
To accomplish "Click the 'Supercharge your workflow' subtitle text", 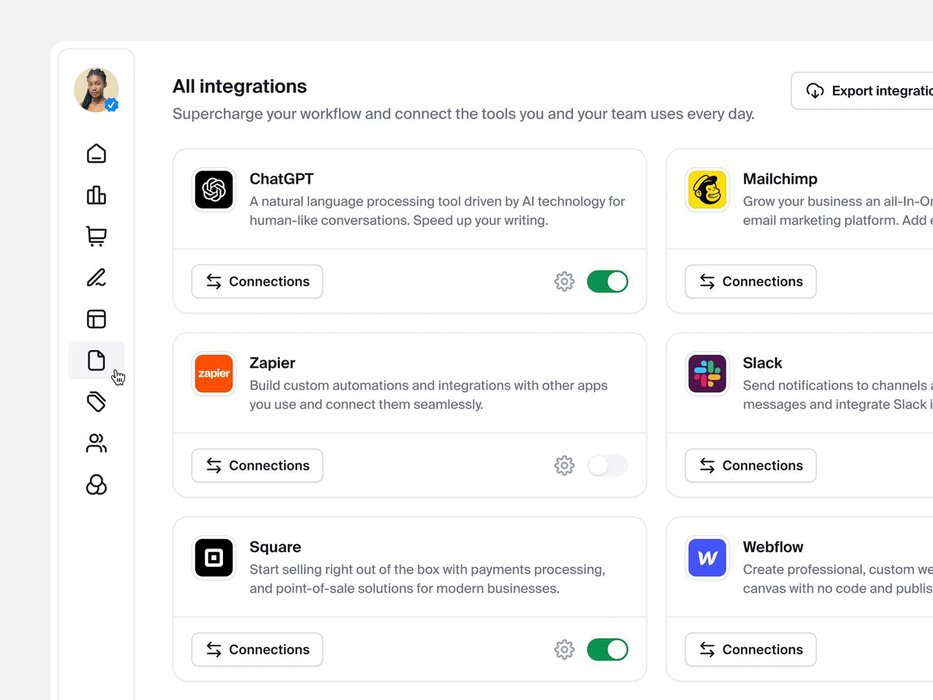I will pyautogui.click(x=464, y=114).
